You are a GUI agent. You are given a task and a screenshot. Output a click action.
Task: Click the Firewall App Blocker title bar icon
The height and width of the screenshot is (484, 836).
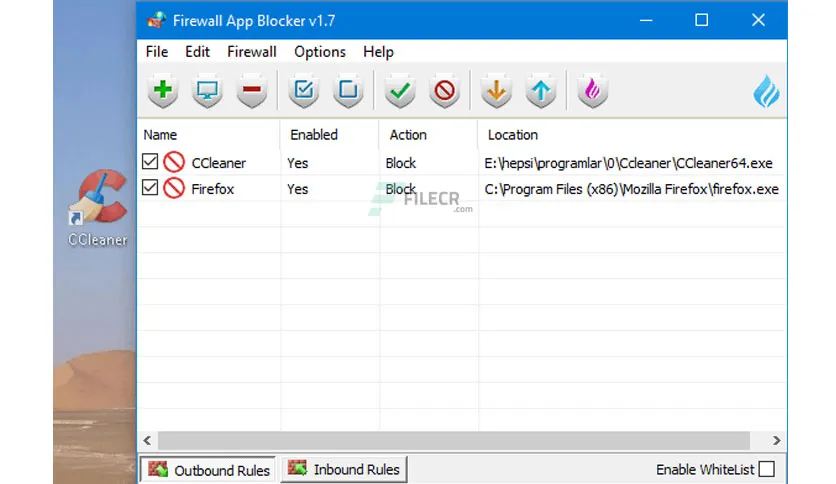pos(157,20)
